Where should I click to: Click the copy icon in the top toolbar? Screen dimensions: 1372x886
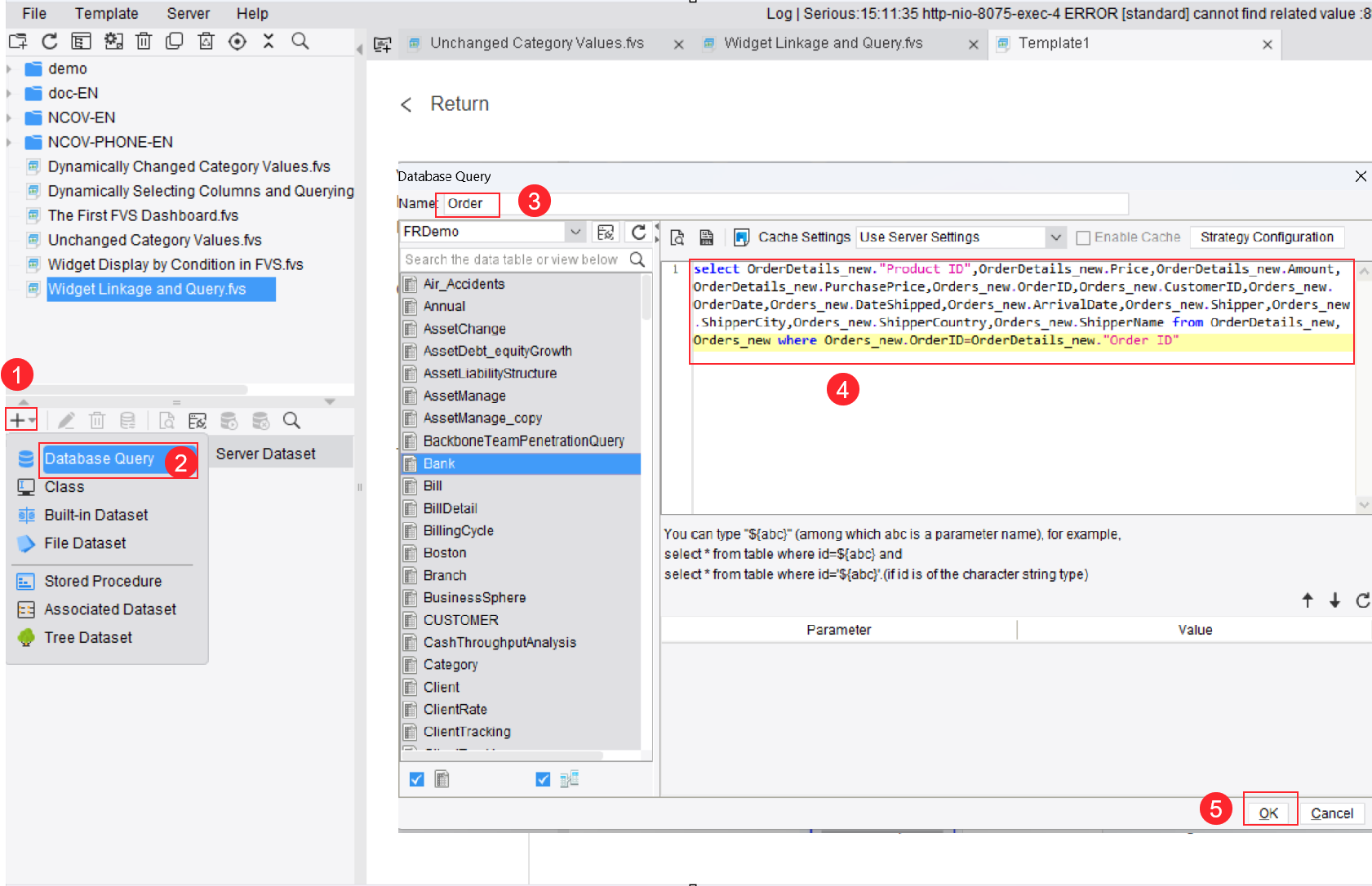click(174, 42)
